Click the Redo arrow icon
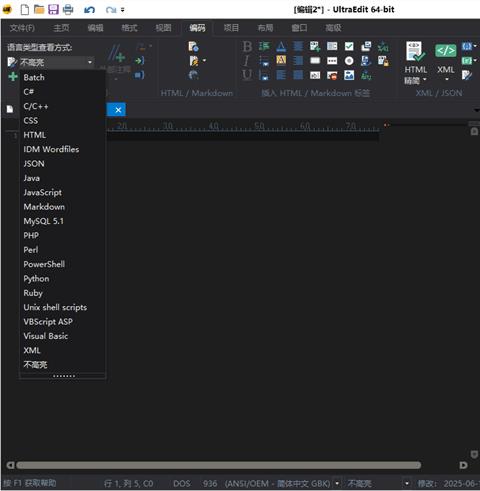The image size is (480, 491). [110, 10]
